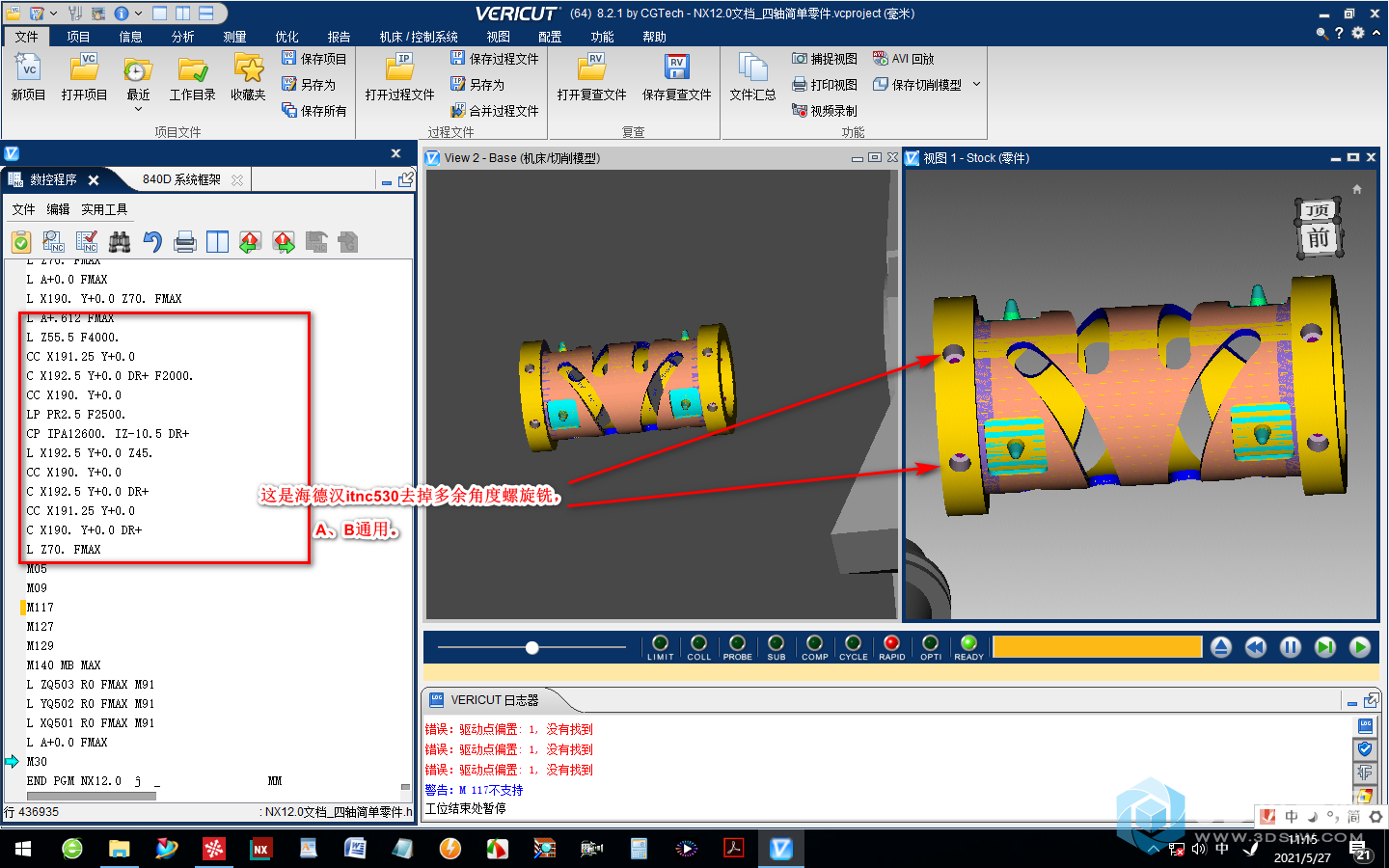Switch to 840D 系统框架 tab
The width and height of the screenshot is (1389, 868).
pos(181,179)
